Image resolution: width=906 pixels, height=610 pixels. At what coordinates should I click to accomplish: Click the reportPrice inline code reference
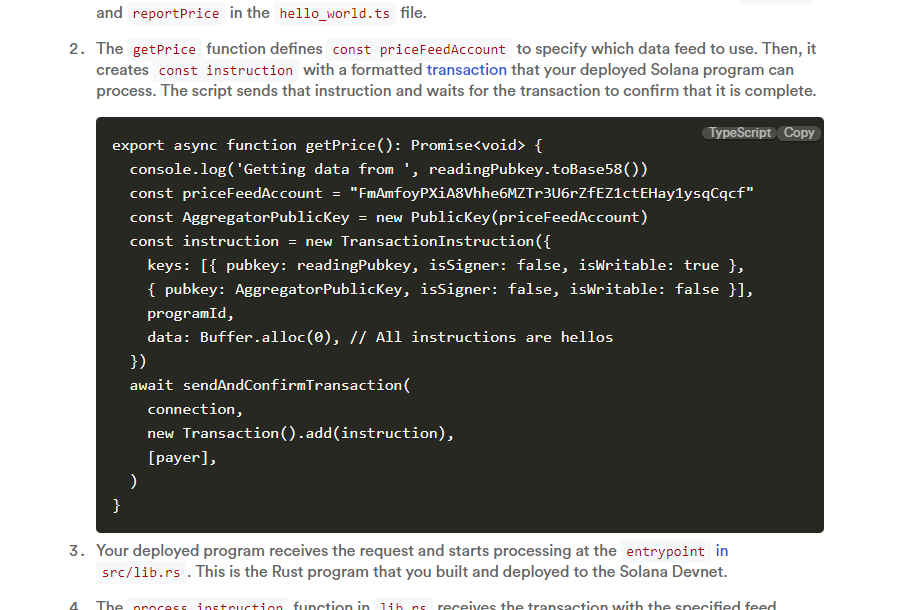pos(175,13)
